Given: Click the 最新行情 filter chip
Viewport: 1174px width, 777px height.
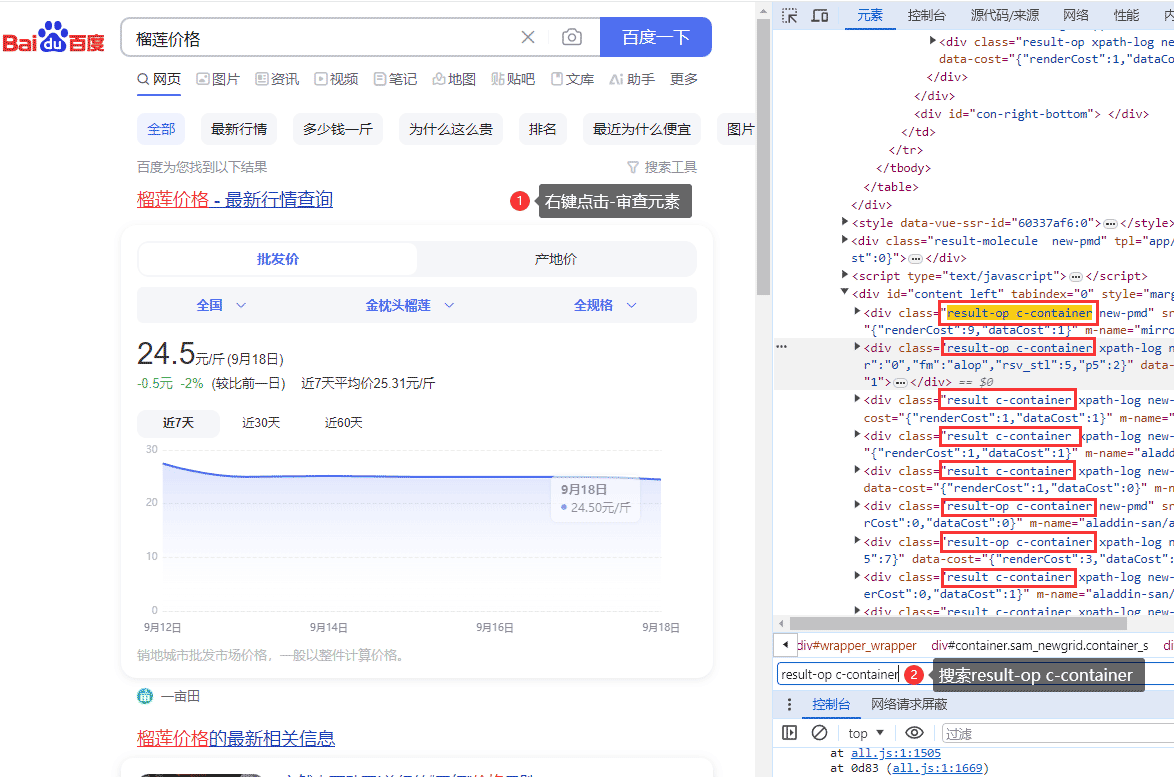Looking at the screenshot, I should (239, 130).
